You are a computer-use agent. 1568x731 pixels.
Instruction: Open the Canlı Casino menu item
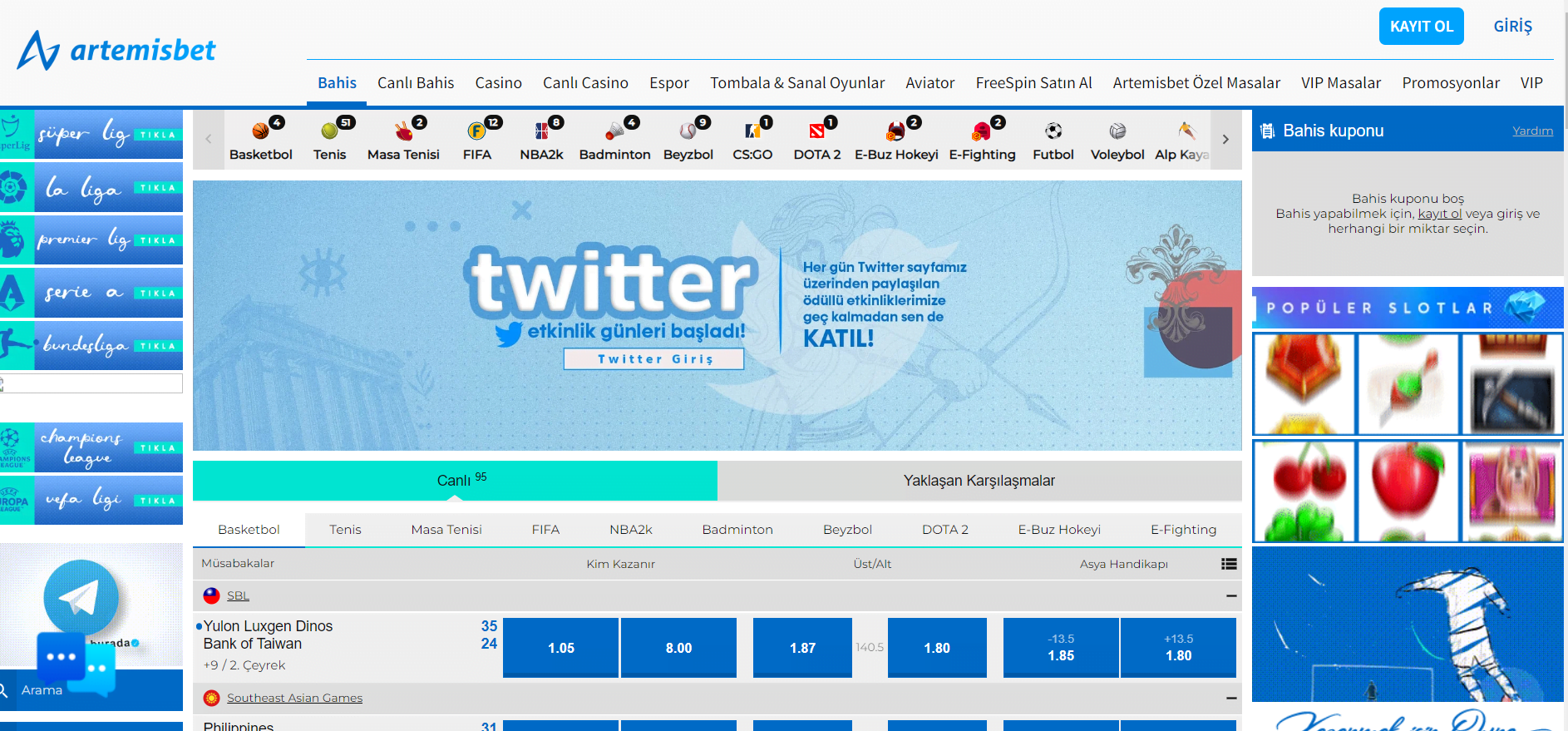click(x=585, y=83)
